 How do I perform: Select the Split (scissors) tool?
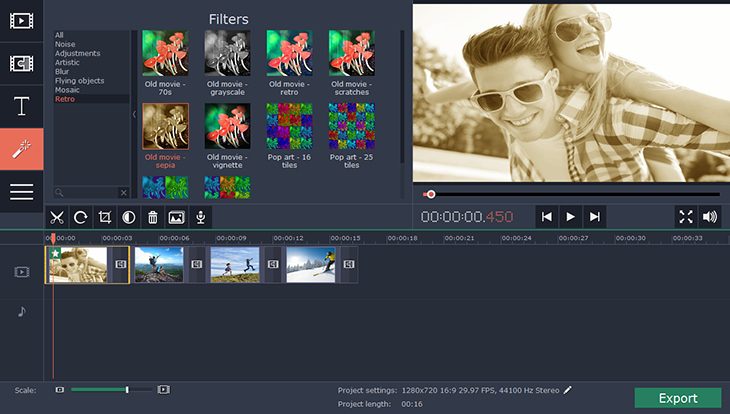57,217
